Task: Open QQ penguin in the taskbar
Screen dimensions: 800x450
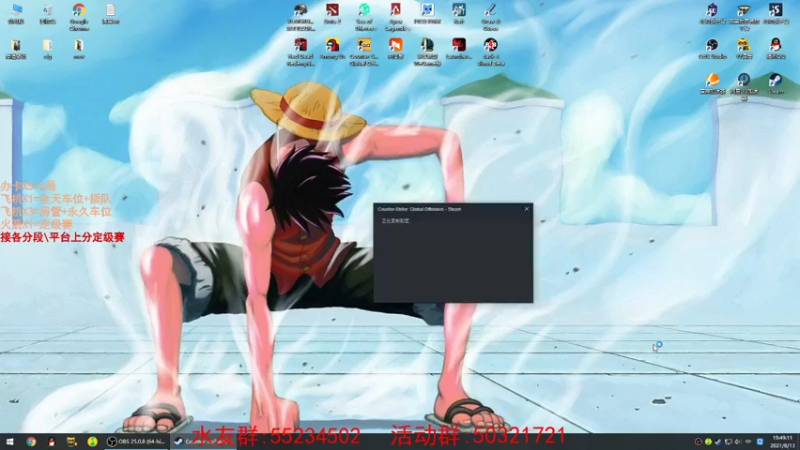Action: click(x=51, y=441)
